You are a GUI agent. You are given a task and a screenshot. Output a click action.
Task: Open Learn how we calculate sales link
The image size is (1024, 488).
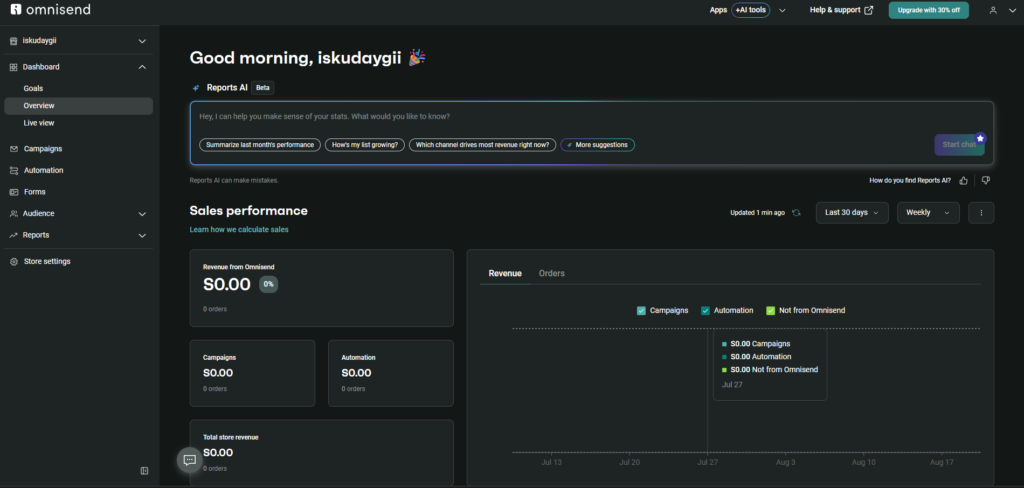pos(239,230)
